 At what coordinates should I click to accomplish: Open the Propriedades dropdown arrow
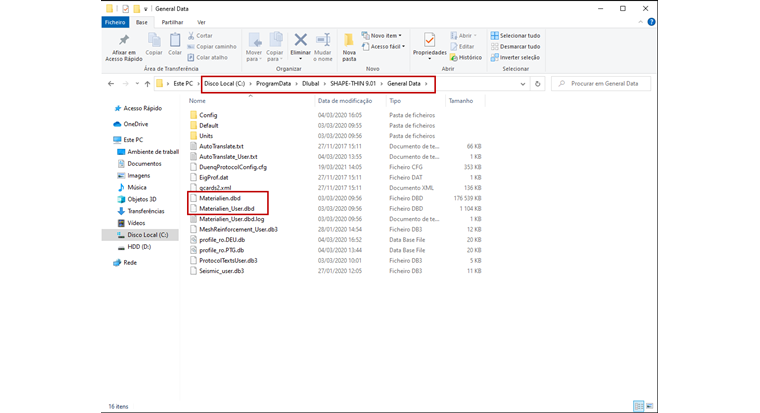pos(429,59)
